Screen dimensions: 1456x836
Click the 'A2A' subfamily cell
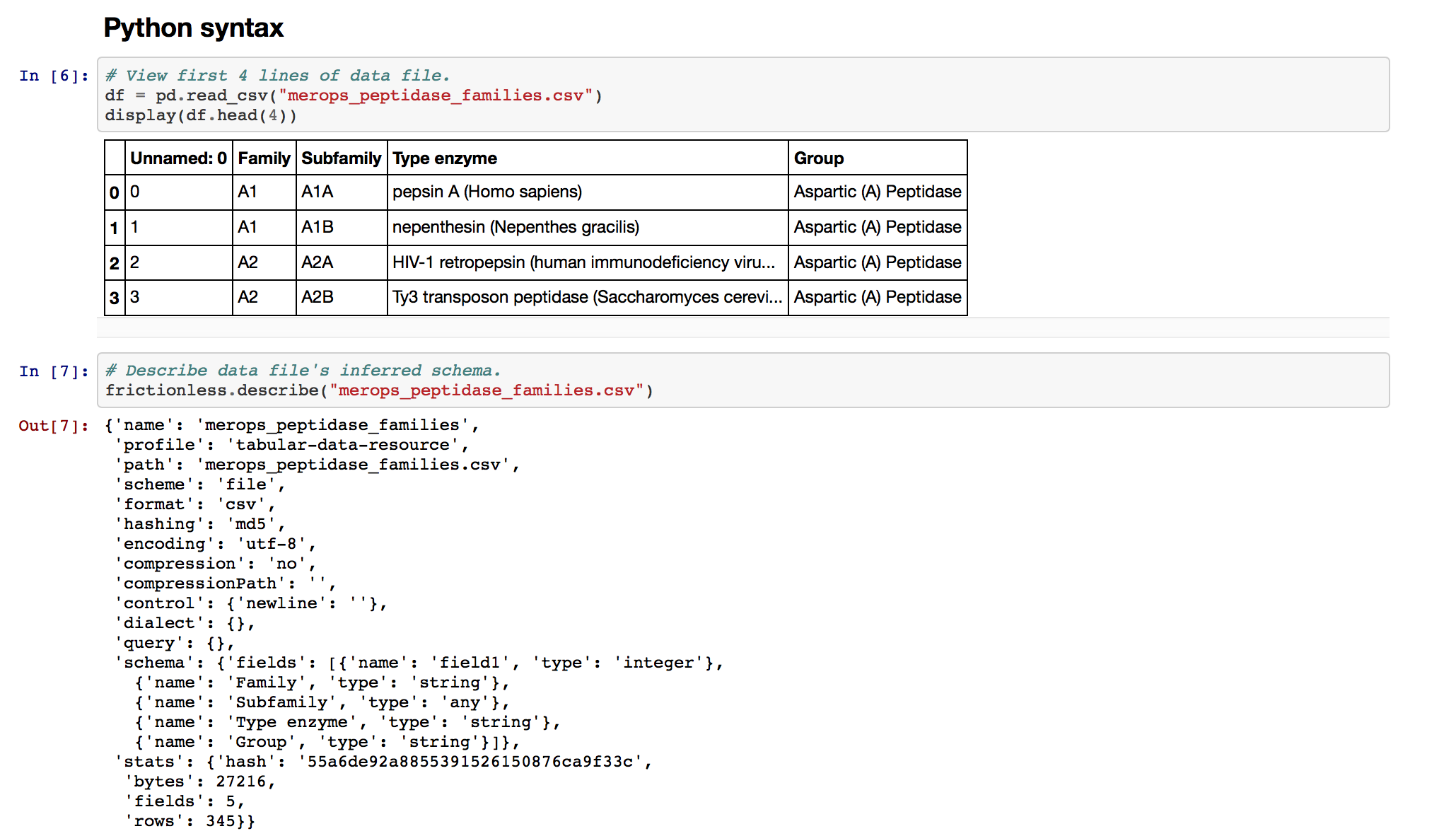pyautogui.click(x=342, y=262)
